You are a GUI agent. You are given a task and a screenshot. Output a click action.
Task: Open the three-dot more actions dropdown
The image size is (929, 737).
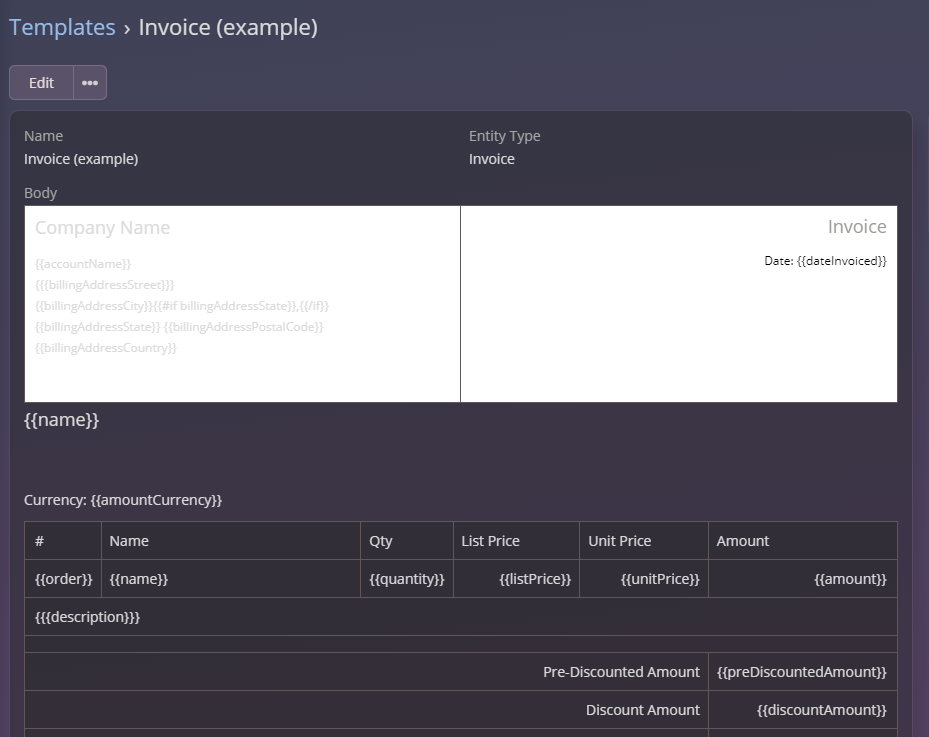coord(90,83)
